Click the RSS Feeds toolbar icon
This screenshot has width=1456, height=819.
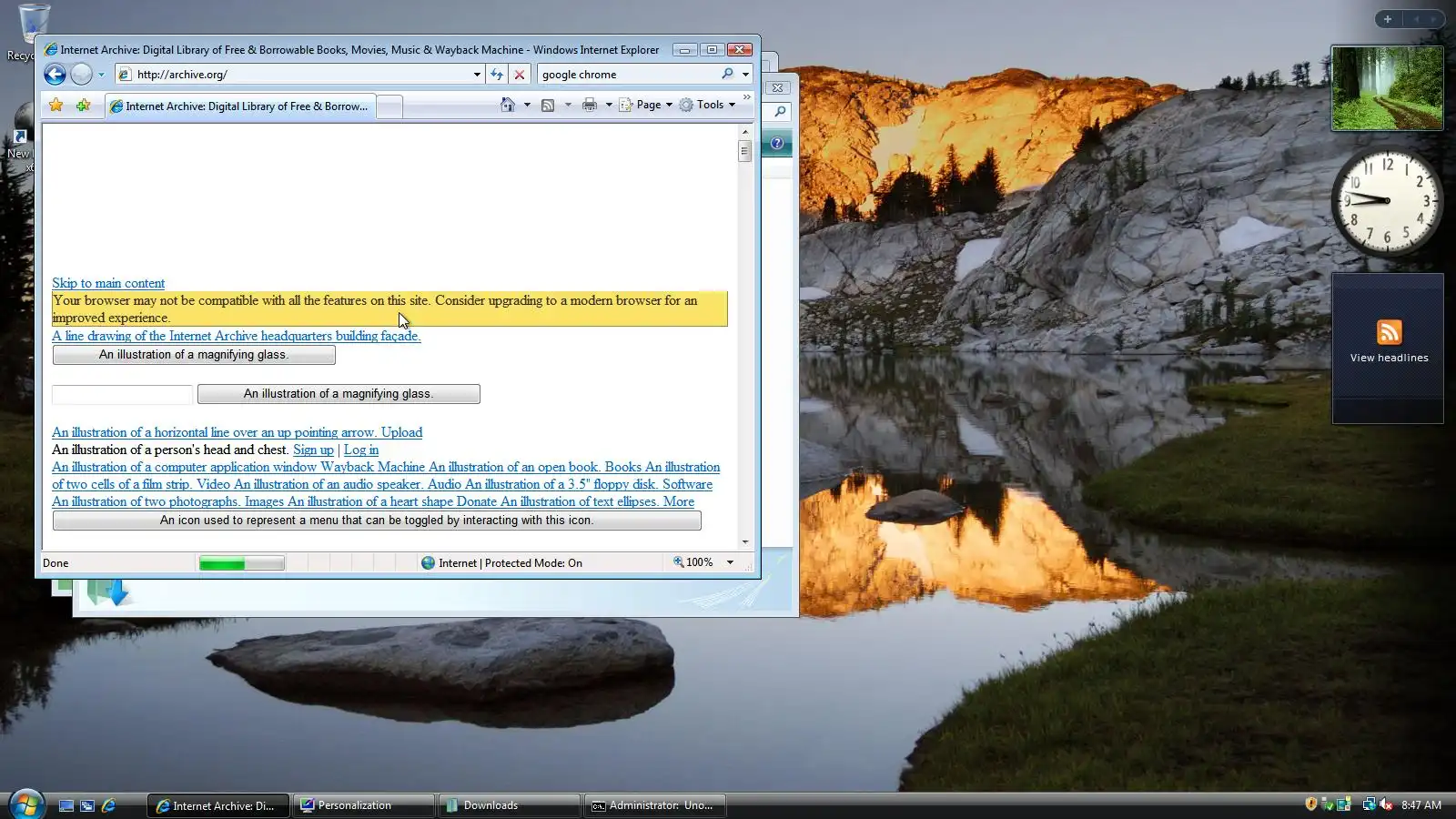(548, 105)
